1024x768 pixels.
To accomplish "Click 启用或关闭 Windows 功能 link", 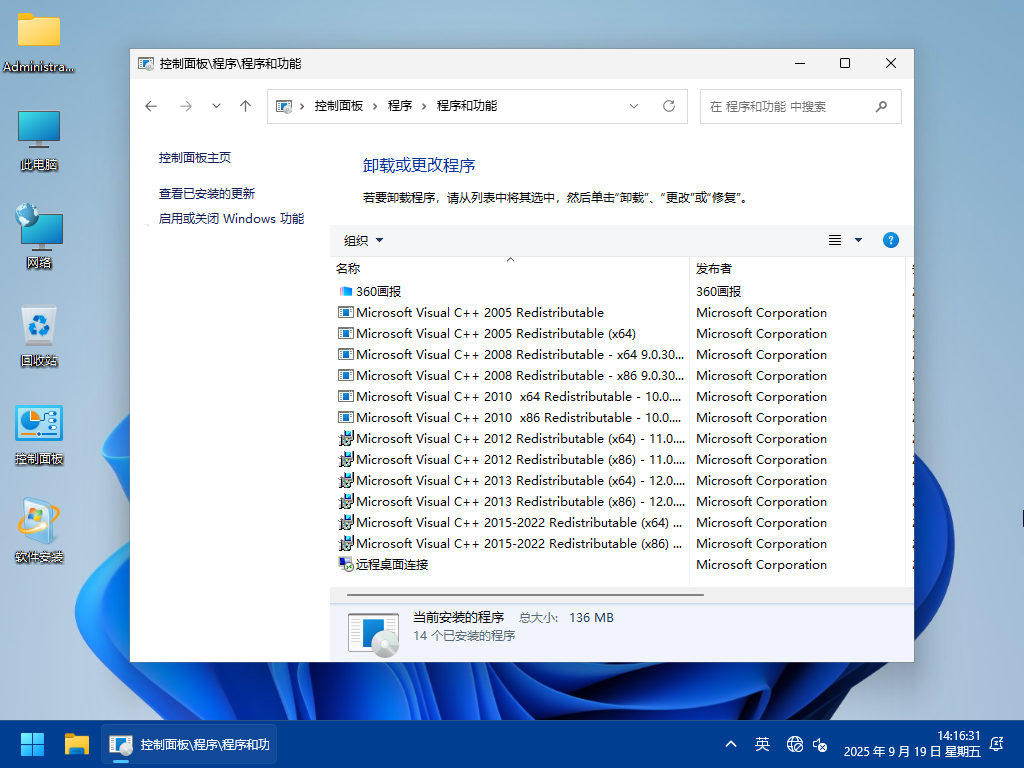I will 231,219.
